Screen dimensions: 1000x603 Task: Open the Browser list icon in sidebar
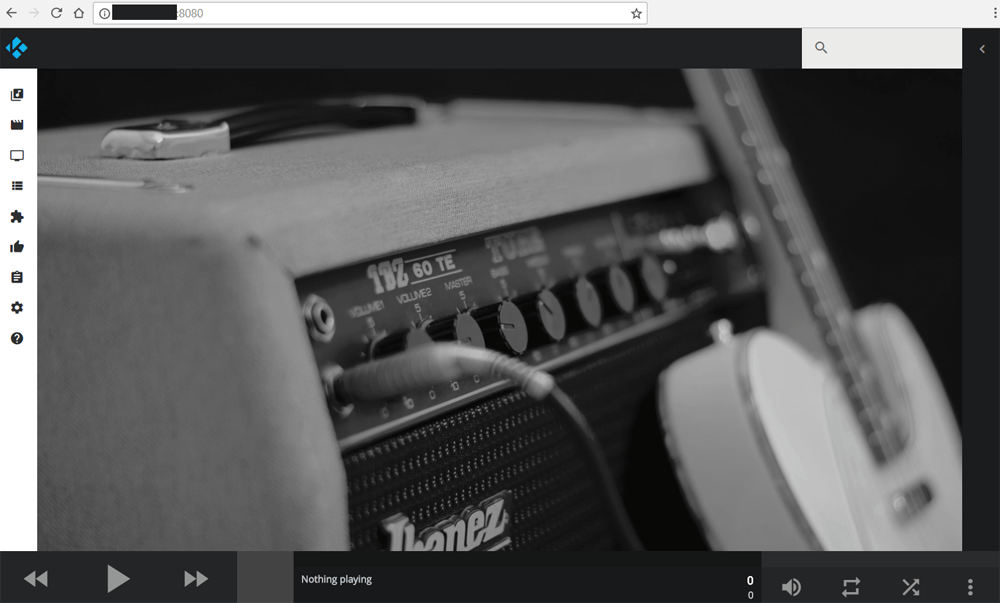17,186
